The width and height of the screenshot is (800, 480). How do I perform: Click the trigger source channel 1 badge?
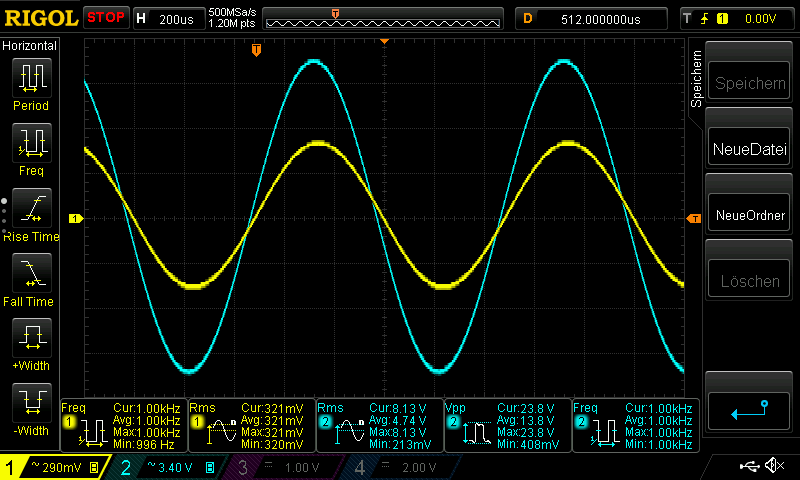[x=722, y=19]
